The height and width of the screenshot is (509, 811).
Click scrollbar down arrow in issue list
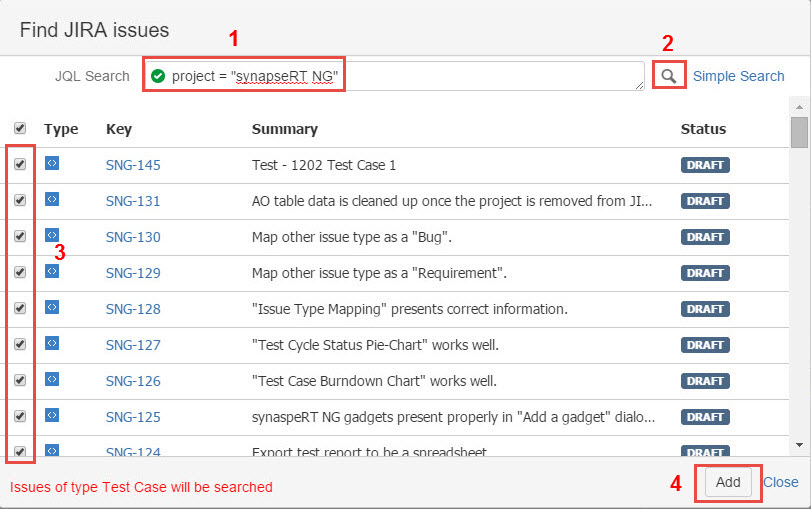pos(799,444)
